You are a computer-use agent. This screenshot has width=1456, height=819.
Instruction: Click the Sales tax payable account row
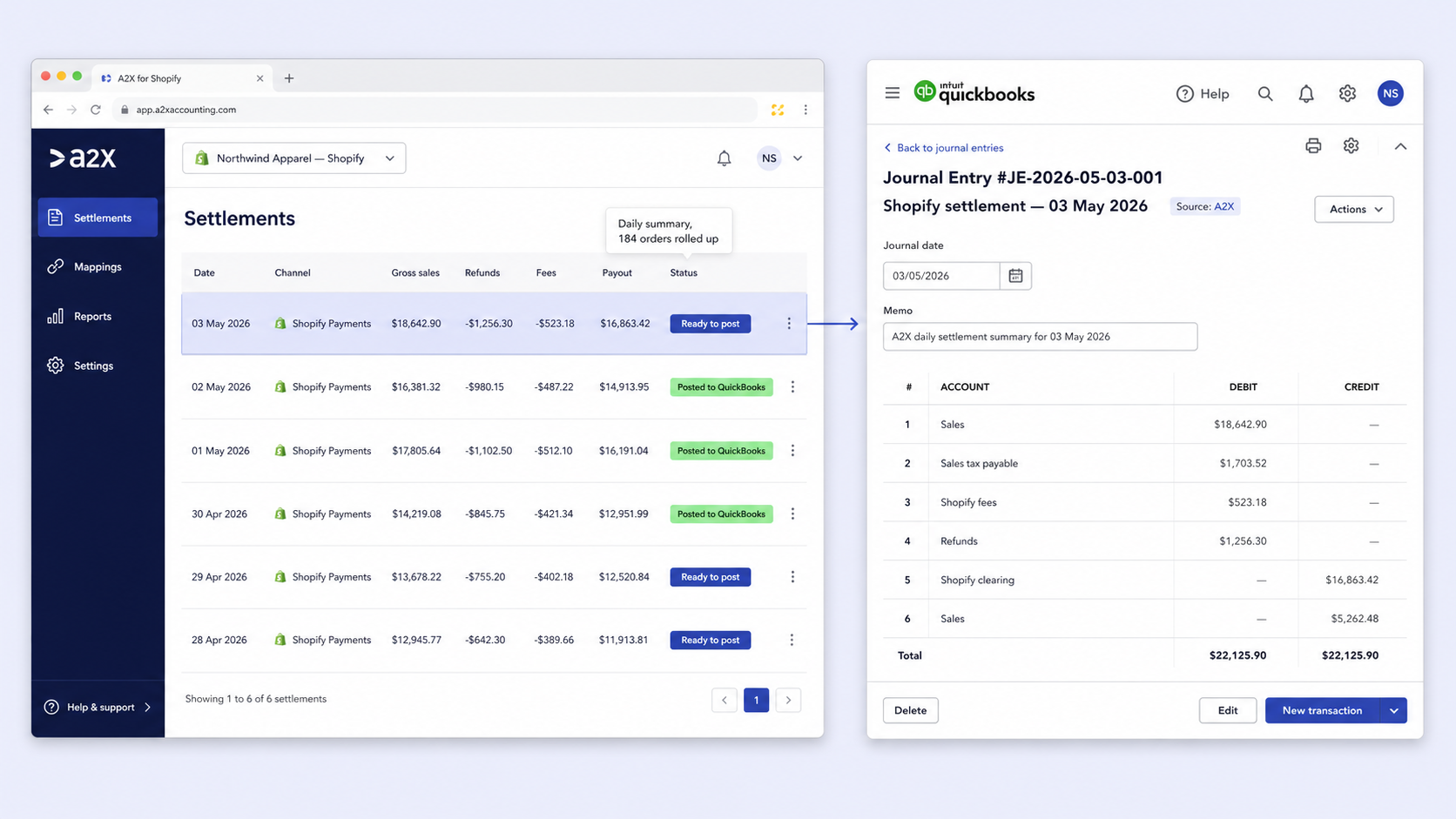coord(1144,464)
